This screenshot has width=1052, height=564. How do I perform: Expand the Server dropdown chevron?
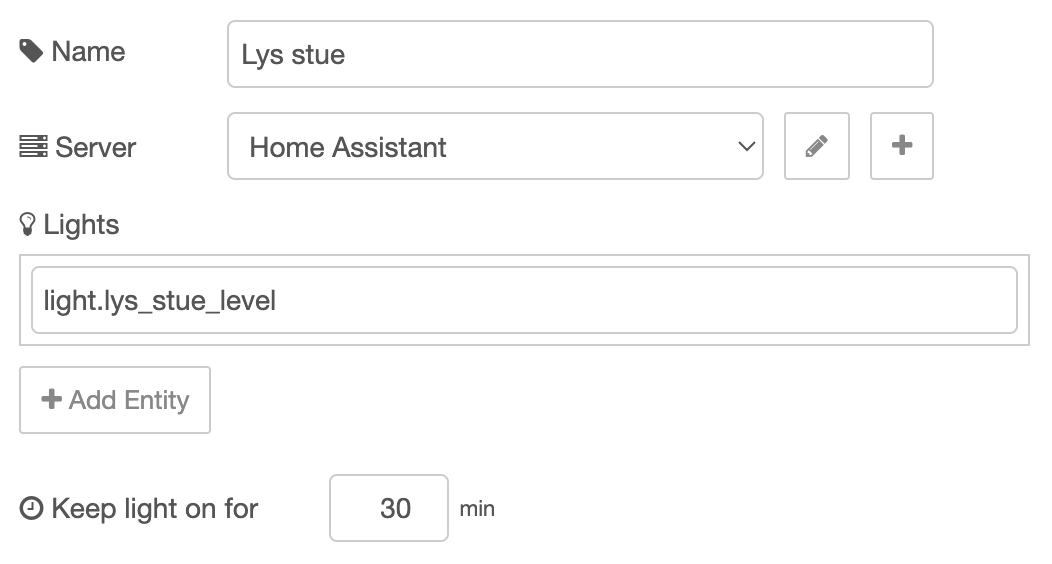tap(745, 147)
